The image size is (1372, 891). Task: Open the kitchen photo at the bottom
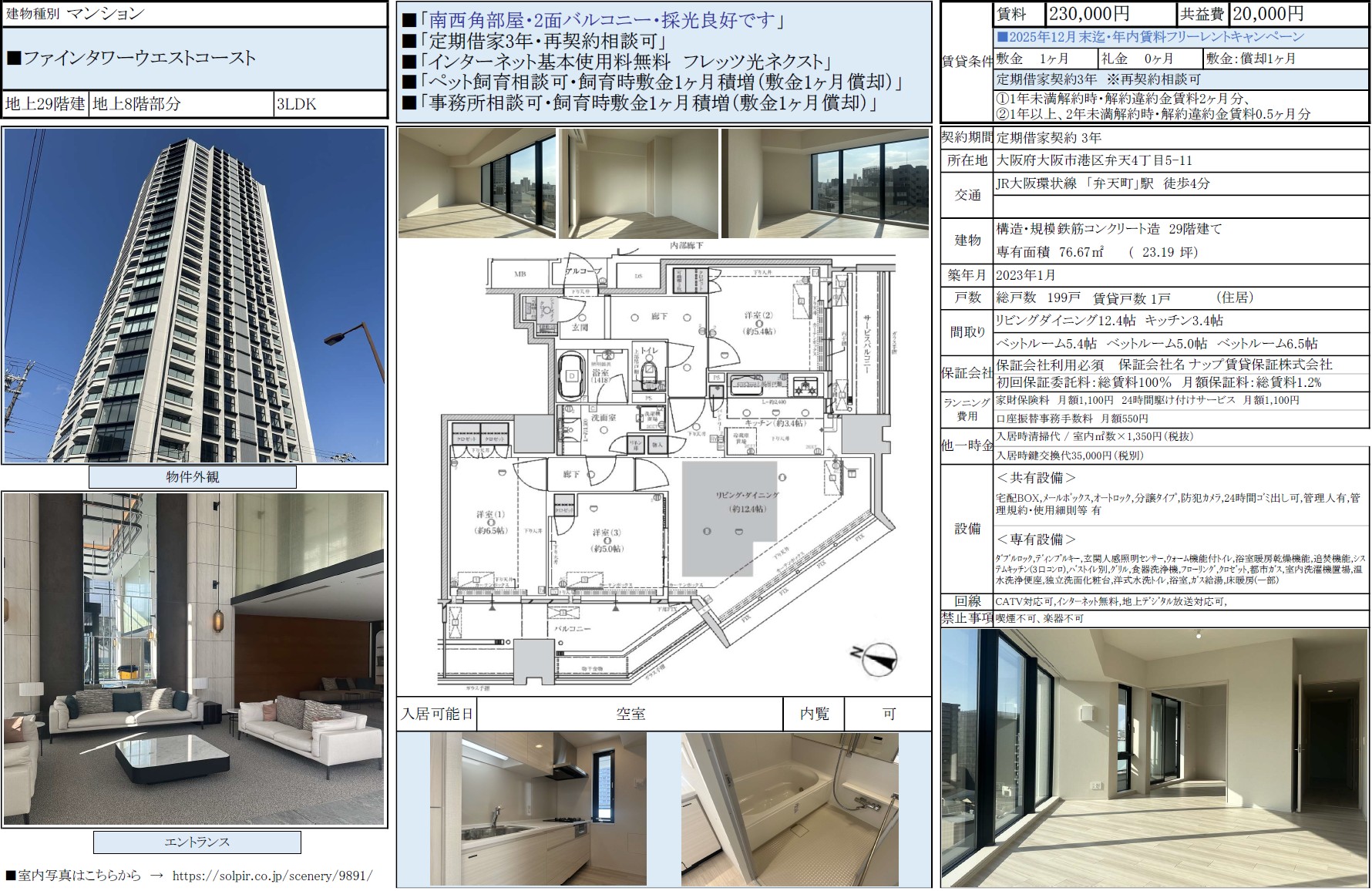tap(538, 809)
